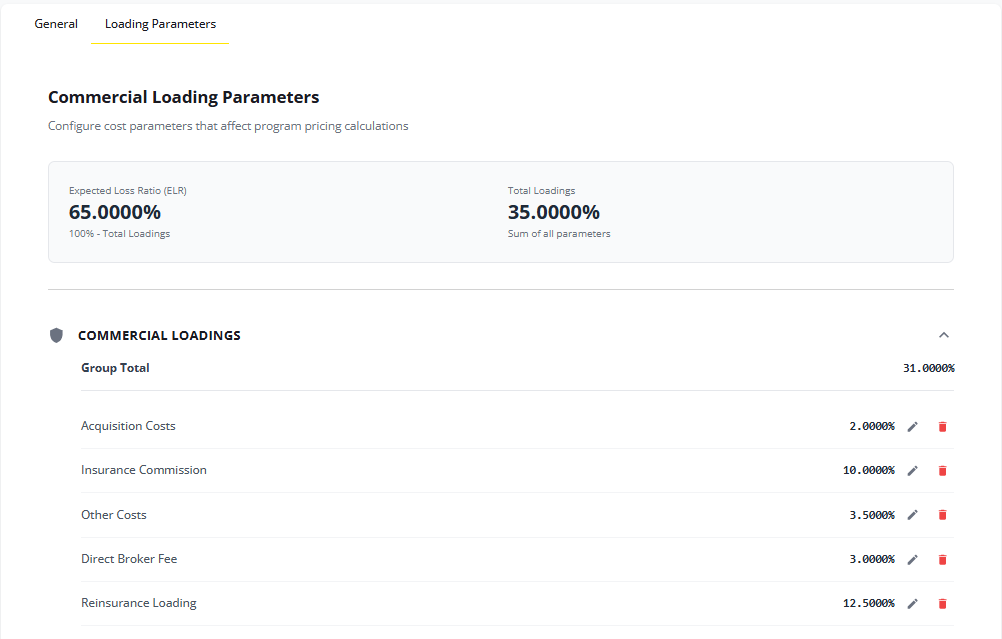The image size is (1002, 639).
Task: Delete the Insurance Commission row
Action: click(x=942, y=471)
